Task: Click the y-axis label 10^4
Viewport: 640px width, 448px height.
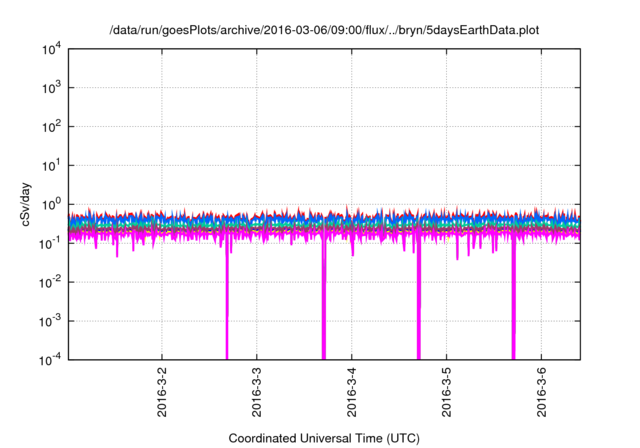Action: pos(51,49)
